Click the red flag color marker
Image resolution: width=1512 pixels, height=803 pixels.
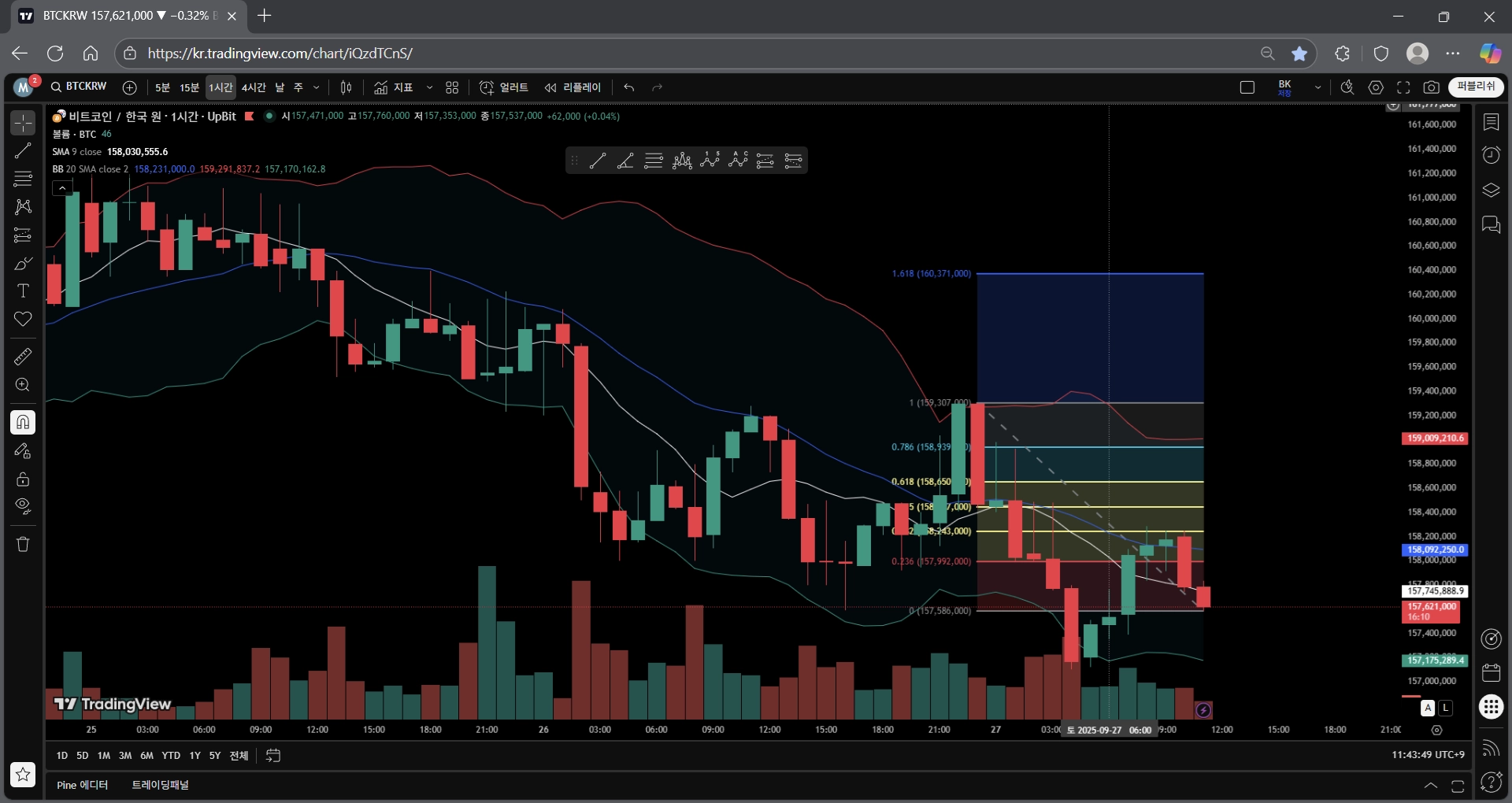[250, 117]
